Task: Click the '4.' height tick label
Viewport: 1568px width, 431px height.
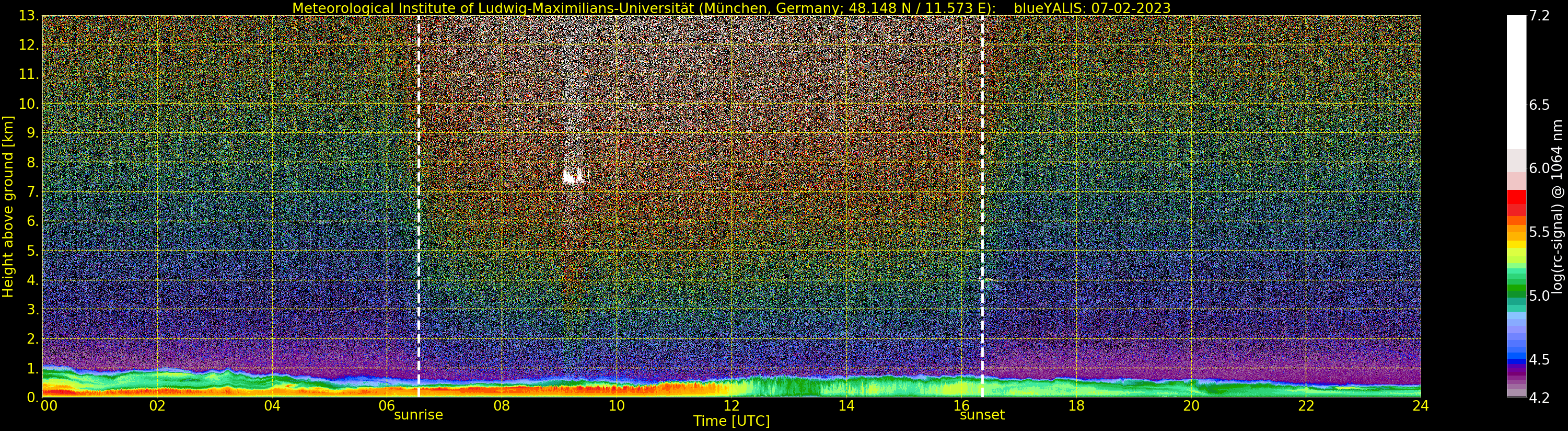Action: tap(33, 280)
